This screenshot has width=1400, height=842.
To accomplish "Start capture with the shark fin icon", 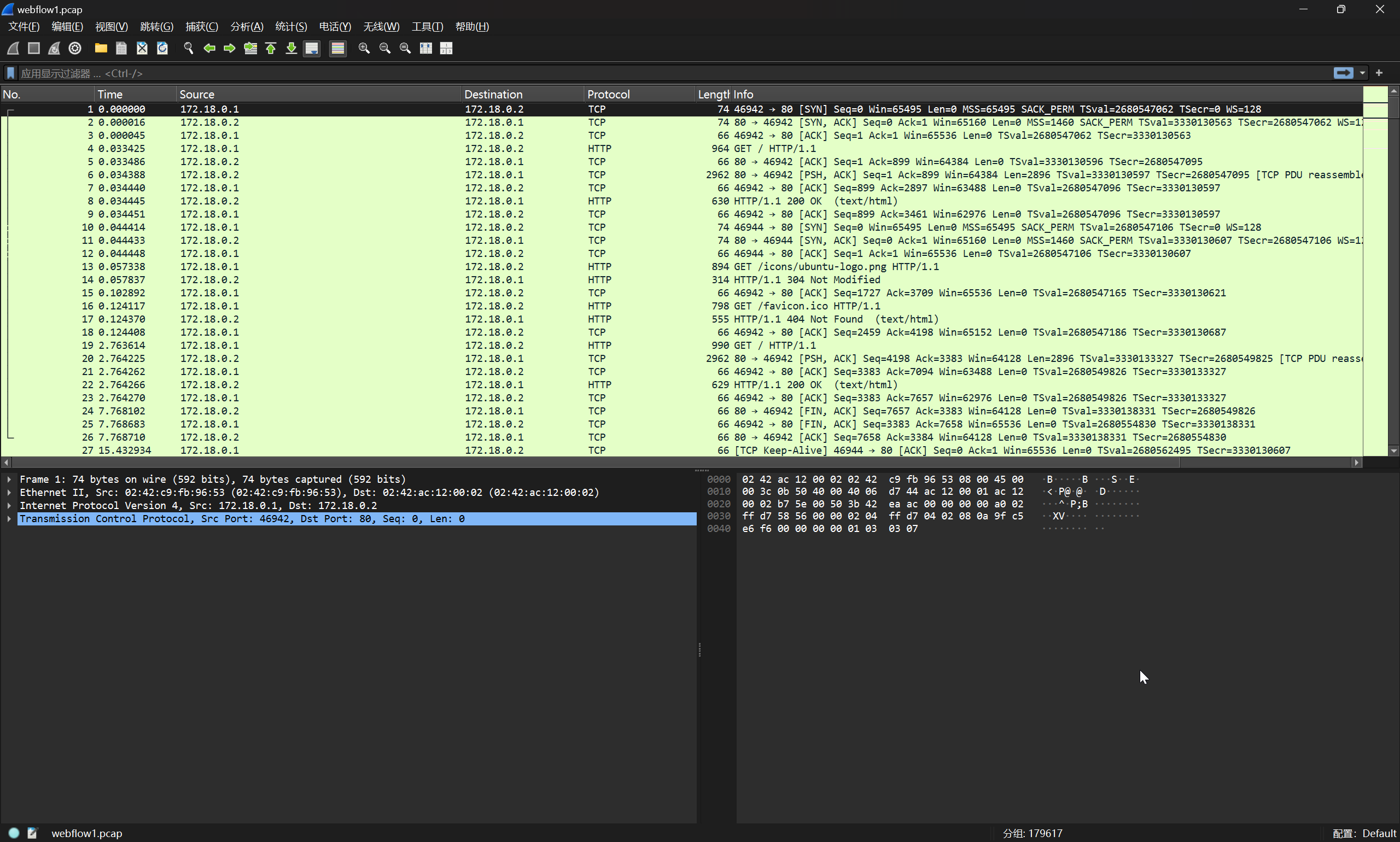I will pos(13,48).
